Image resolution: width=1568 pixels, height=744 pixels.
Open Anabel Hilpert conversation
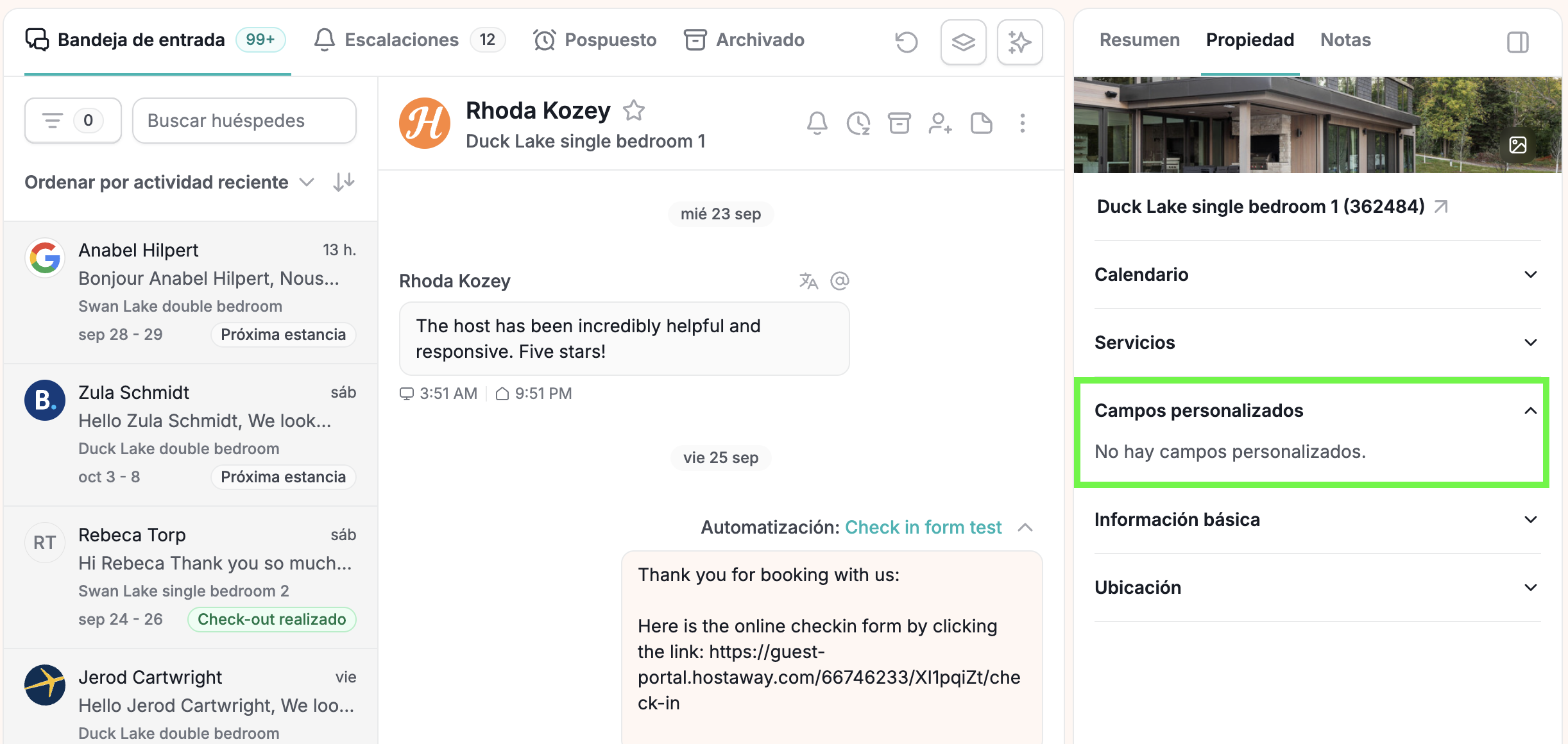[x=191, y=292]
